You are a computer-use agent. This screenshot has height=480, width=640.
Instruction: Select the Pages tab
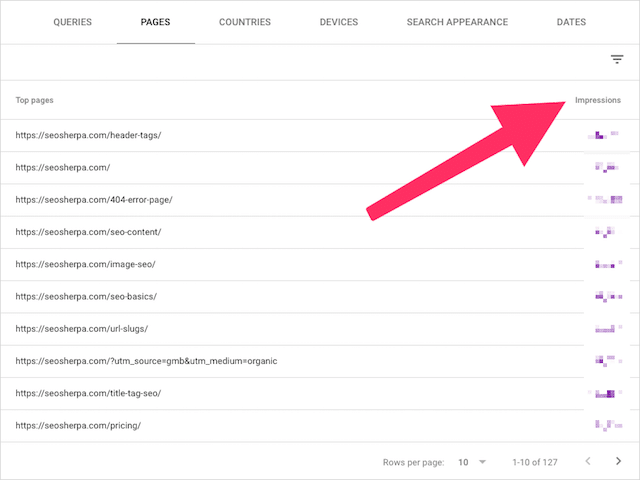point(156,22)
